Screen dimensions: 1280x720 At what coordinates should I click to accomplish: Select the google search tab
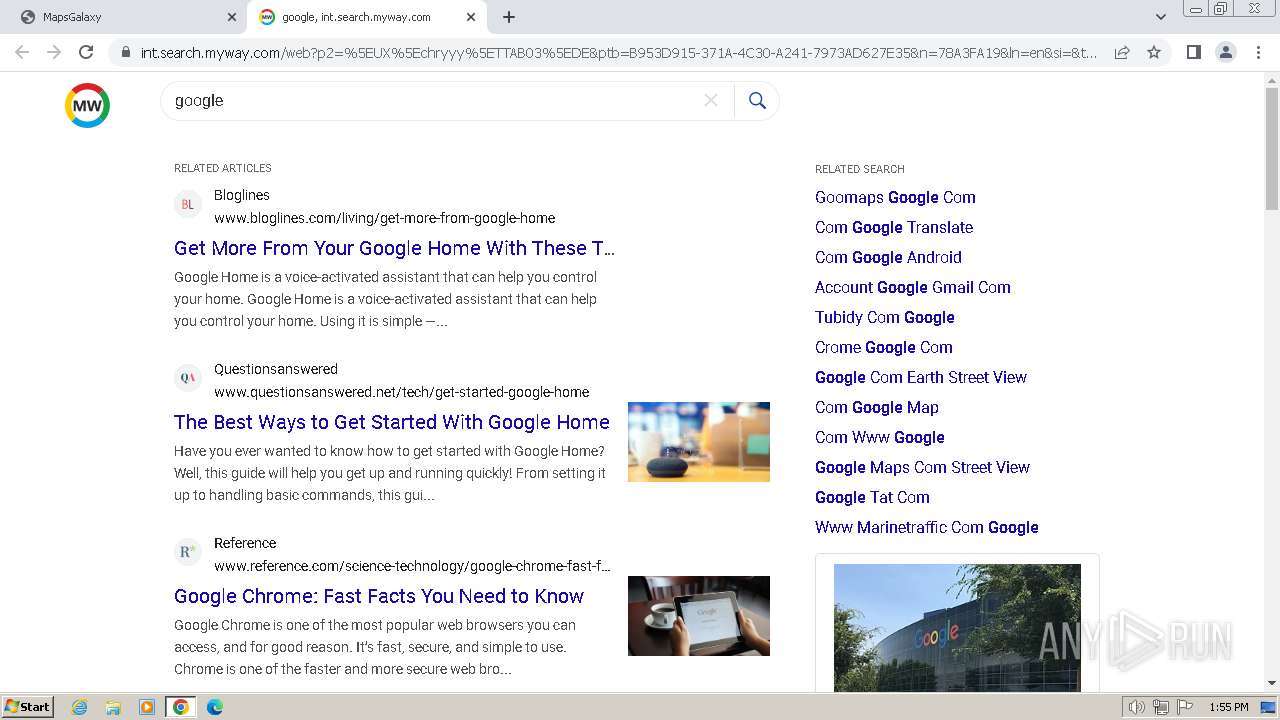point(366,17)
